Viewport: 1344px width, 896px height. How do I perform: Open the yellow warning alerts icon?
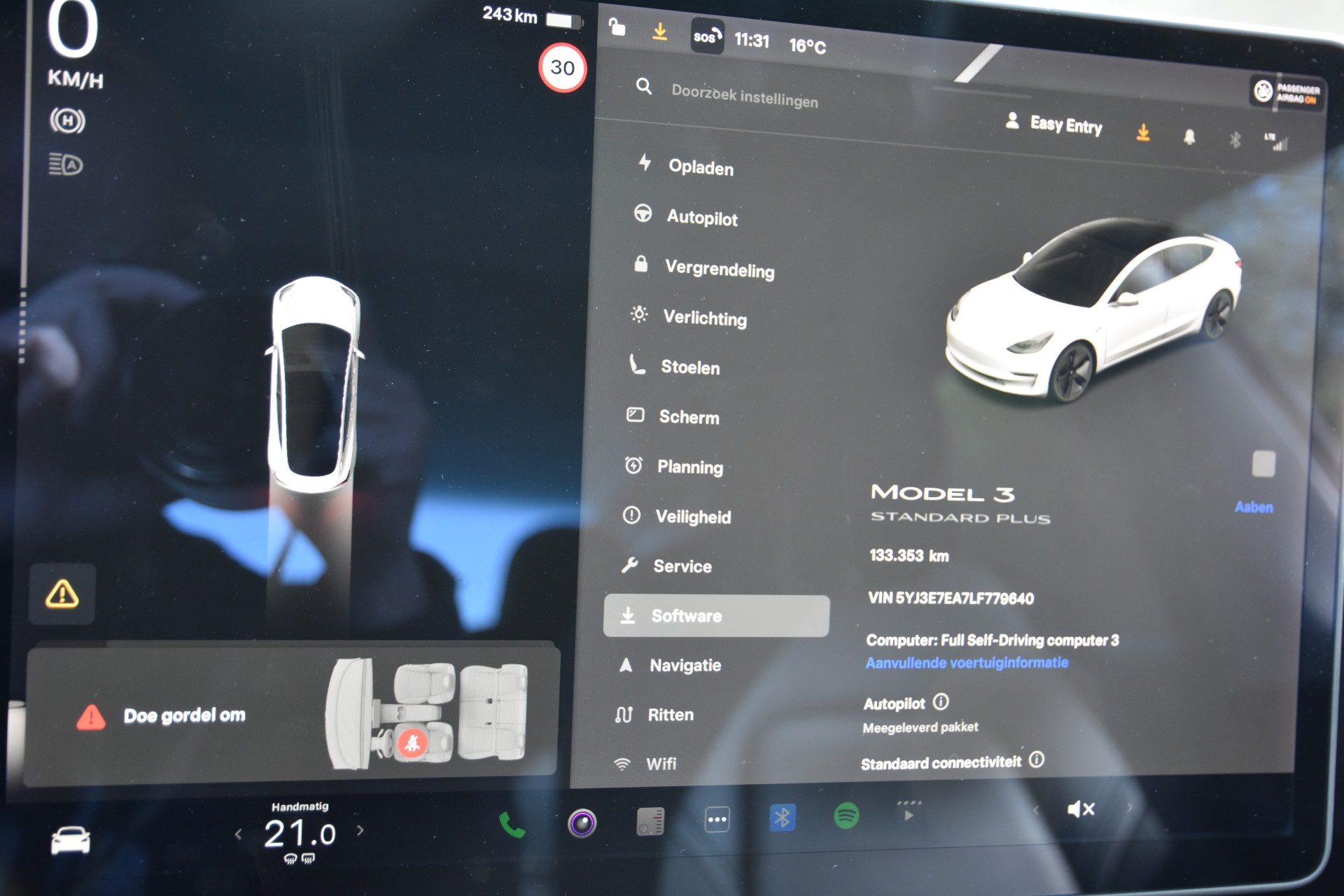coord(62,594)
